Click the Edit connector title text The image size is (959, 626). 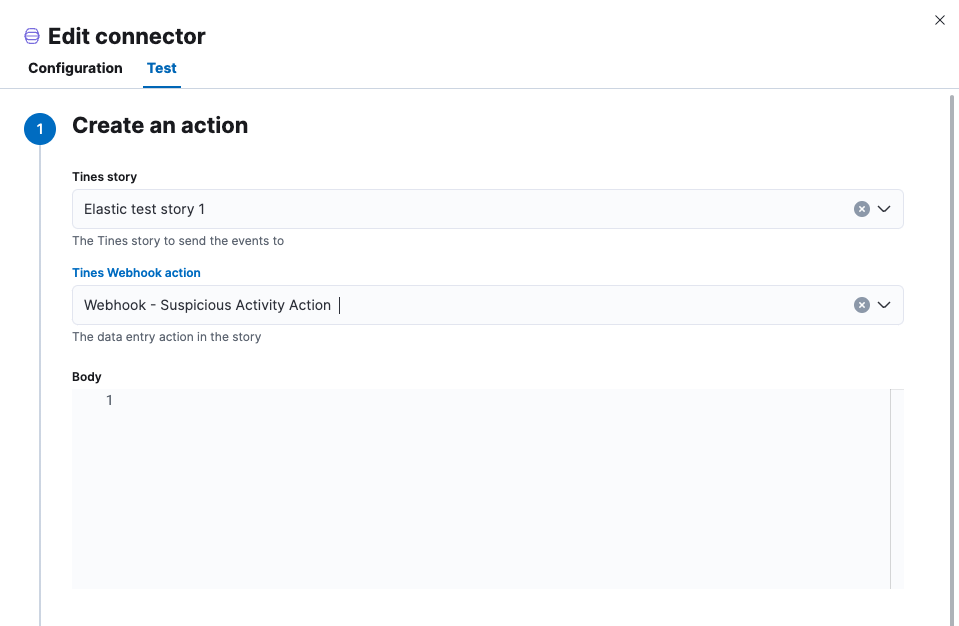click(x=126, y=37)
